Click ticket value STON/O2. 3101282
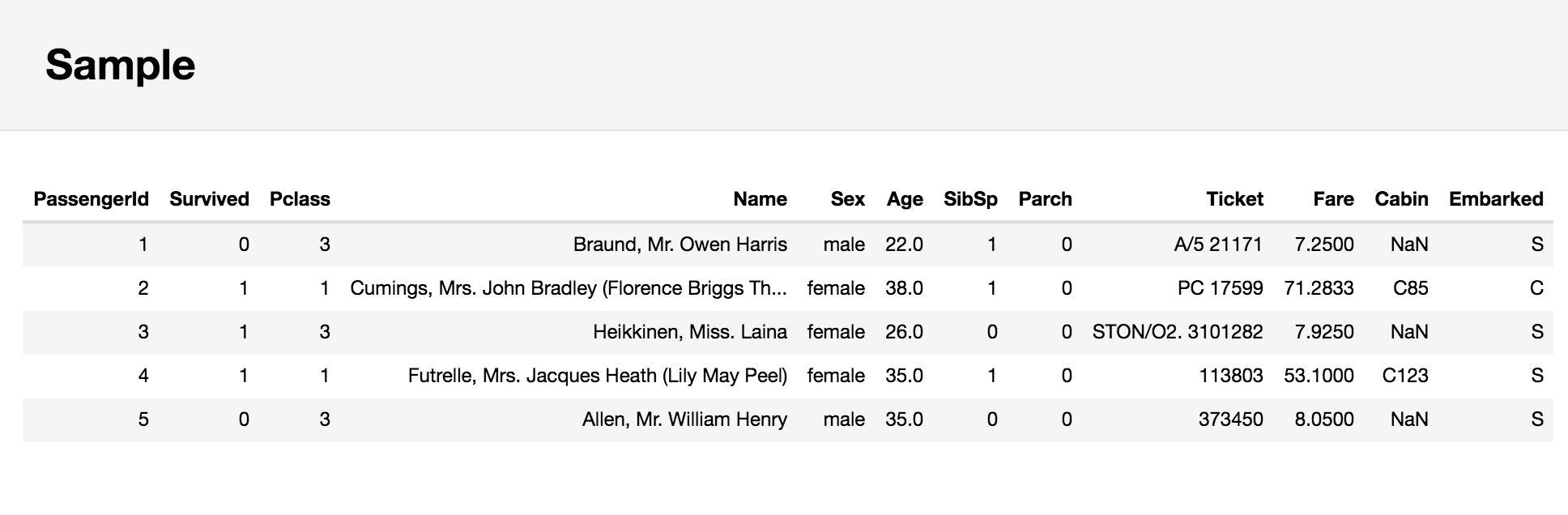Screen dimensions: 1568x515 pyautogui.click(x=1177, y=332)
